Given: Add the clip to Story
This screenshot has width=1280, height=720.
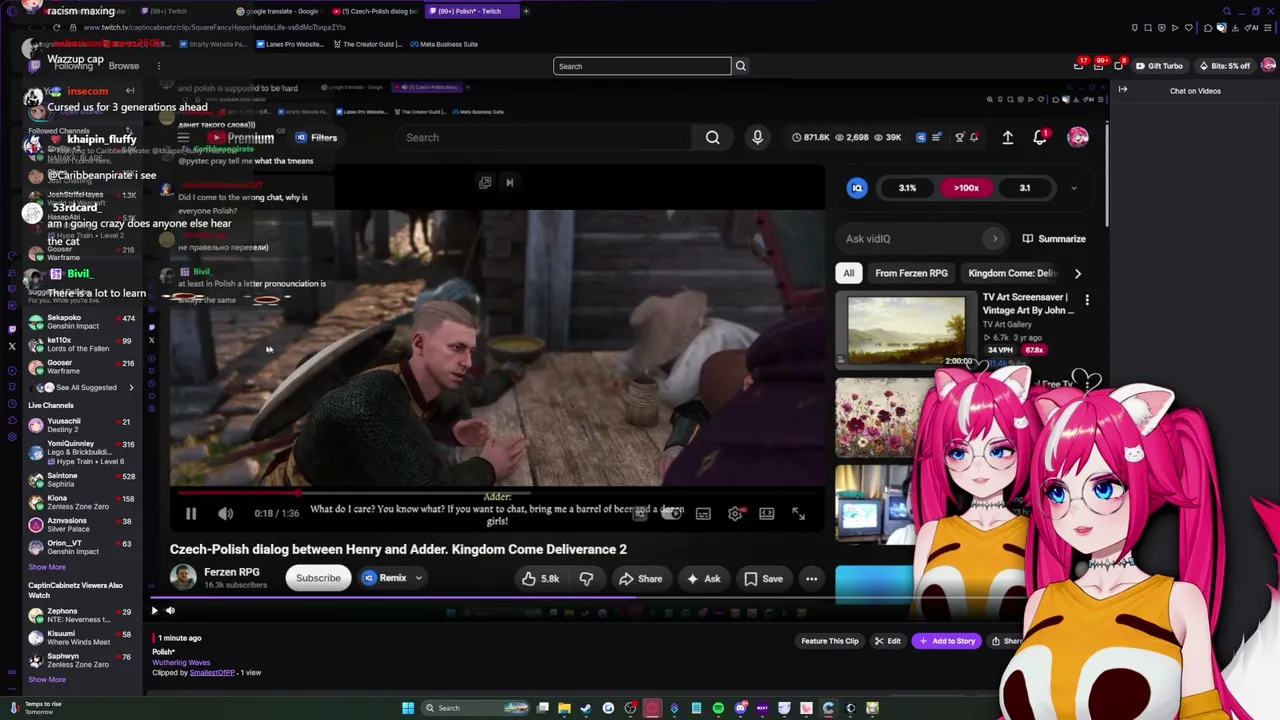Looking at the screenshot, I should tap(946, 642).
